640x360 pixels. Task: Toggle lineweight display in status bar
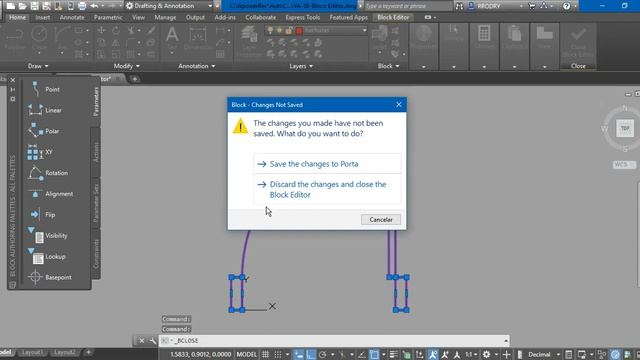pyautogui.click(x=393, y=354)
